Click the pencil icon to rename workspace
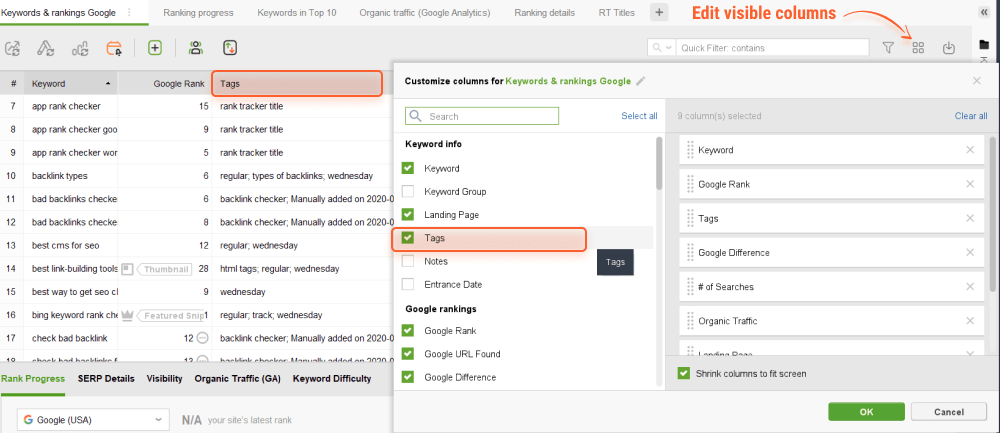The height and width of the screenshot is (433, 1000). click(x=641, y=81)
